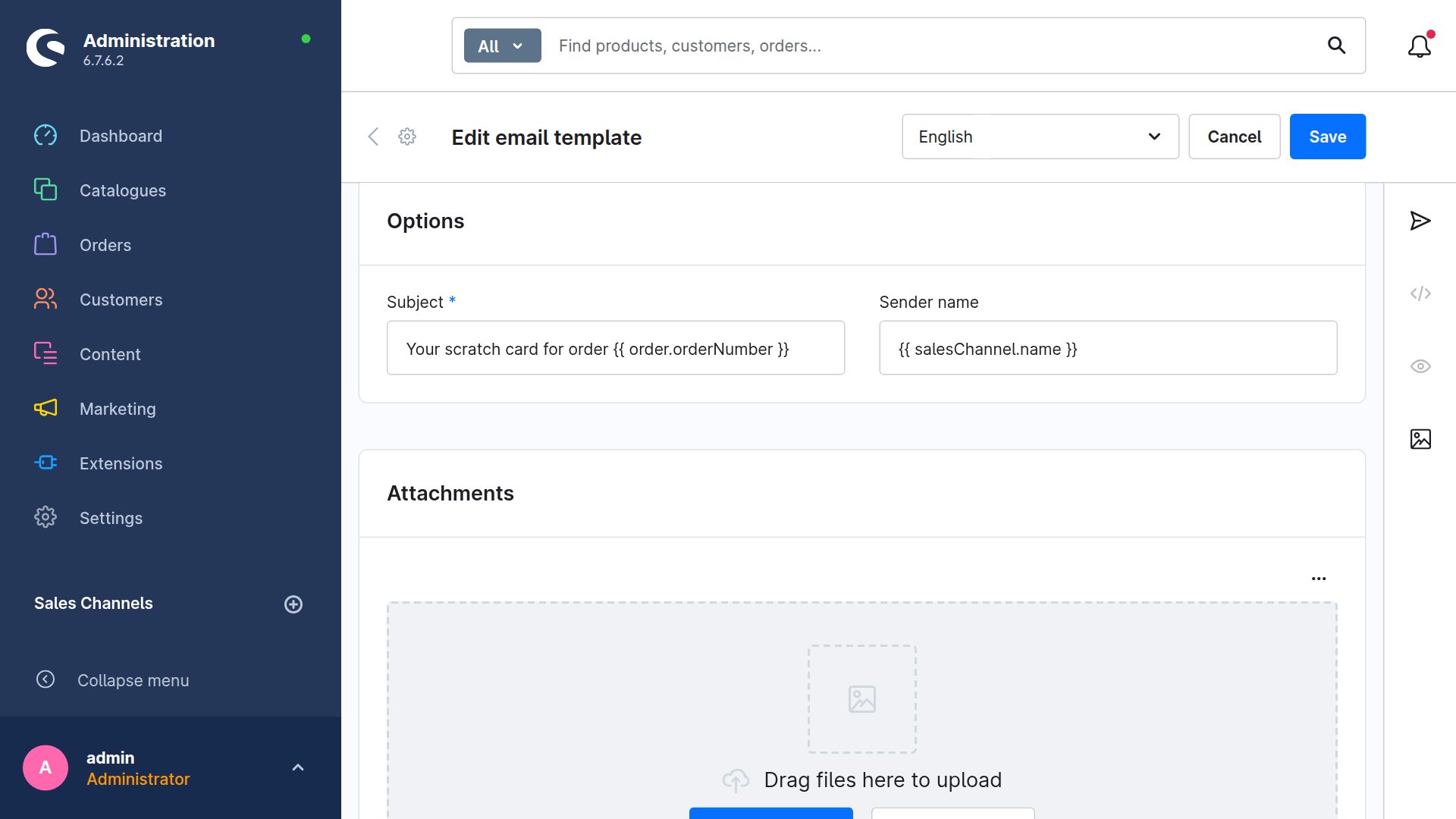This screenshot has height=819, width=1456.
Task: Click the admin avatar
Action: 45,767
